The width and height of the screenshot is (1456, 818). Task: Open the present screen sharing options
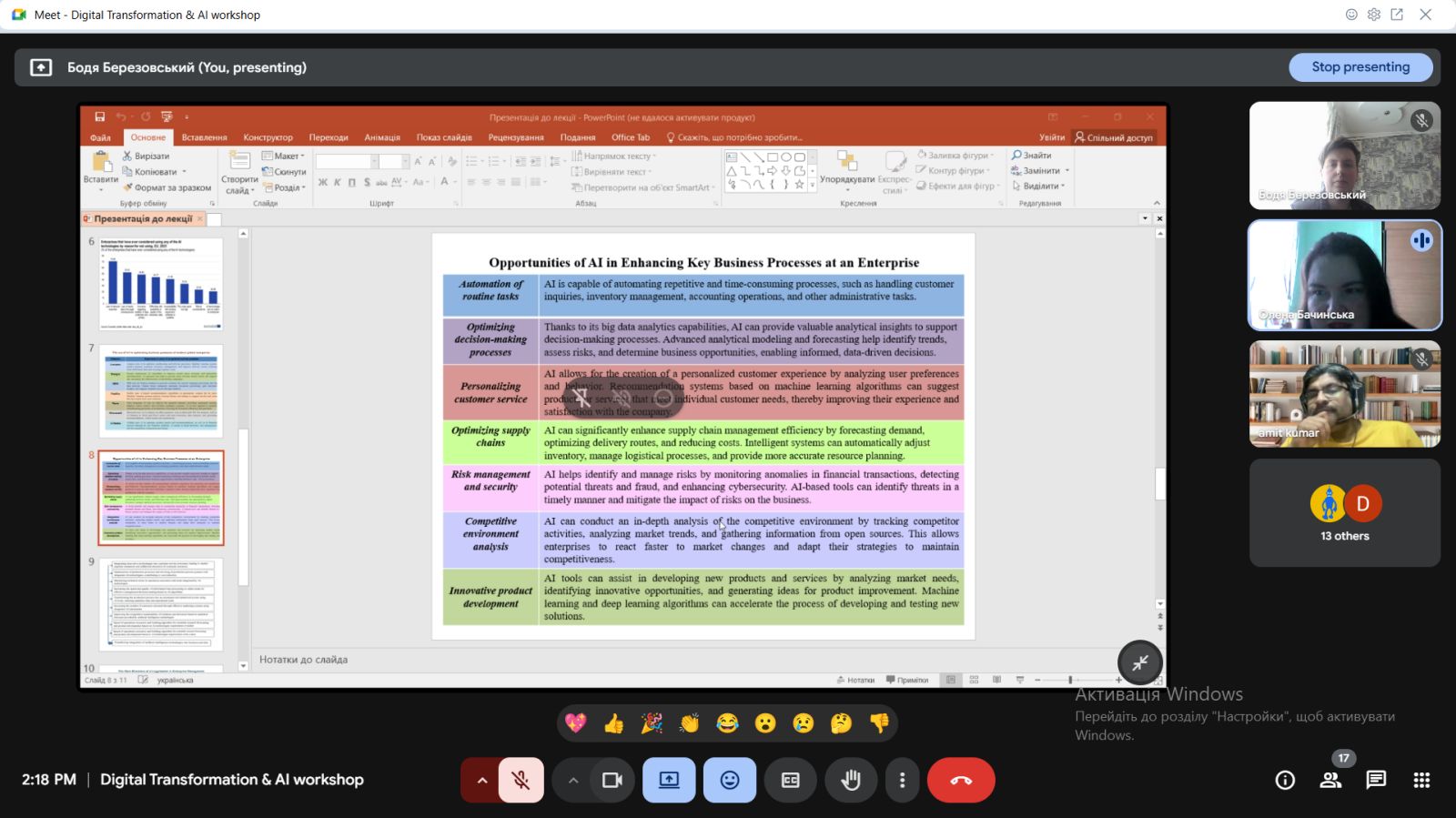[669, 780]
